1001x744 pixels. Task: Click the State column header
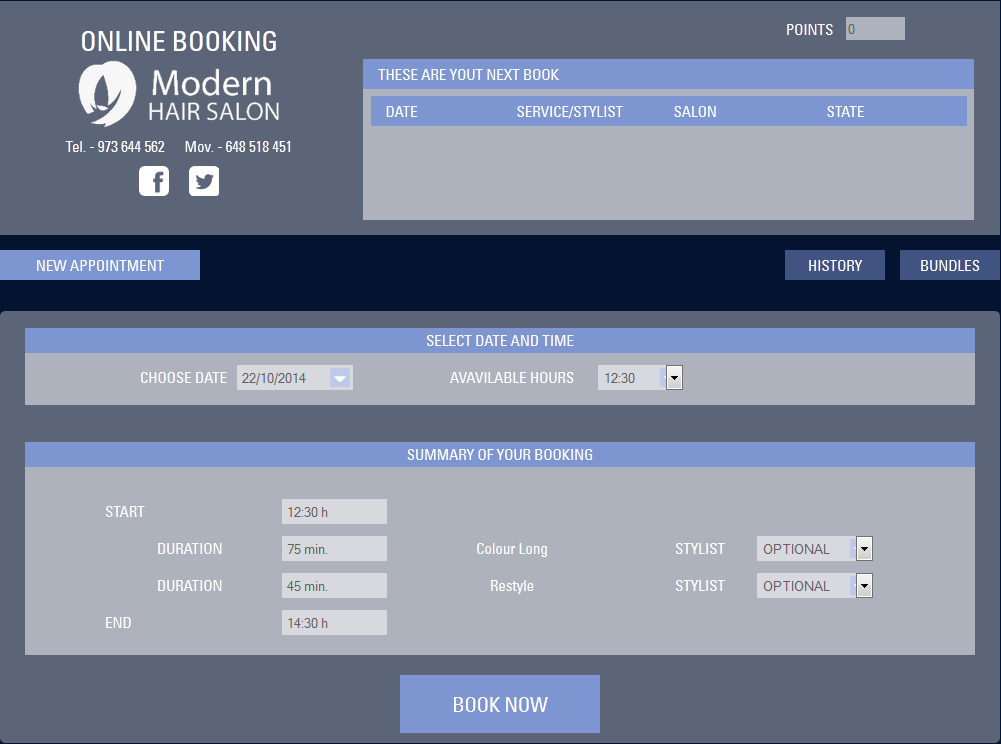[845, 111]
